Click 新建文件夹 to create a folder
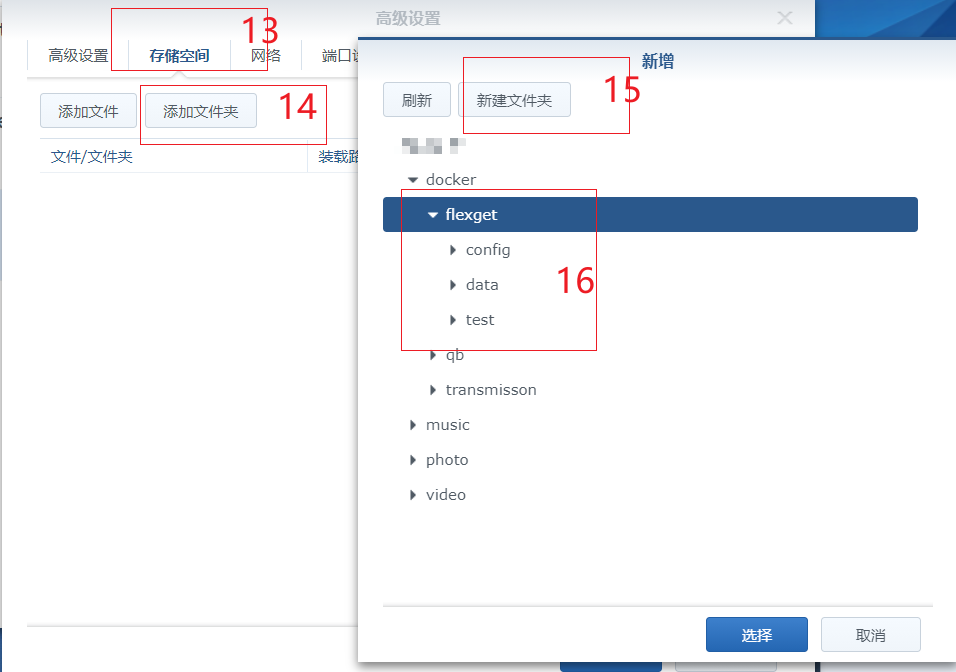Screen dimensions: 956x672 pos(515,99)
